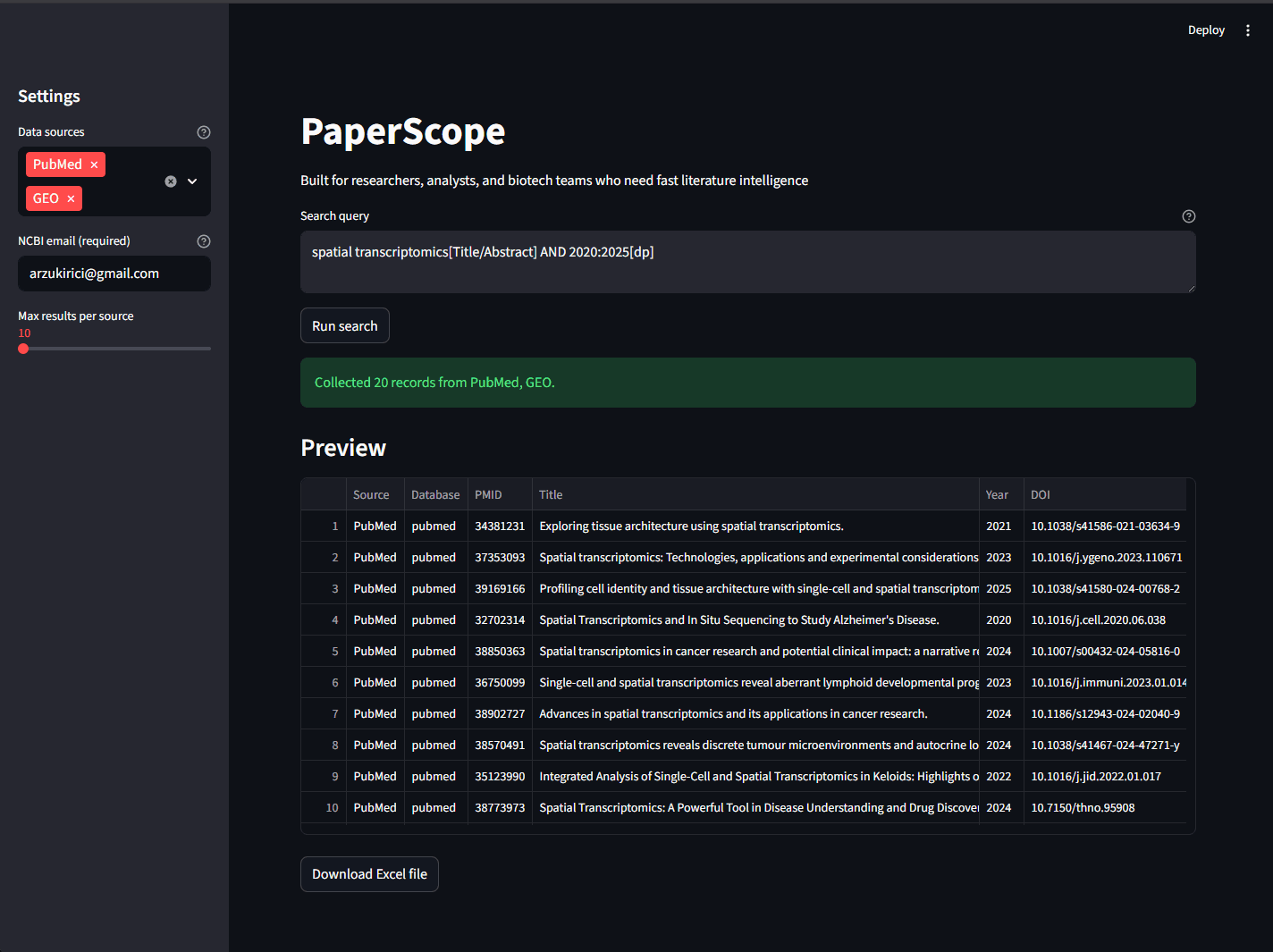Edit the NCBI email address field
The width and height of the screenshot is (1273, 952).
pyautogui.click(x=114, y=274)
